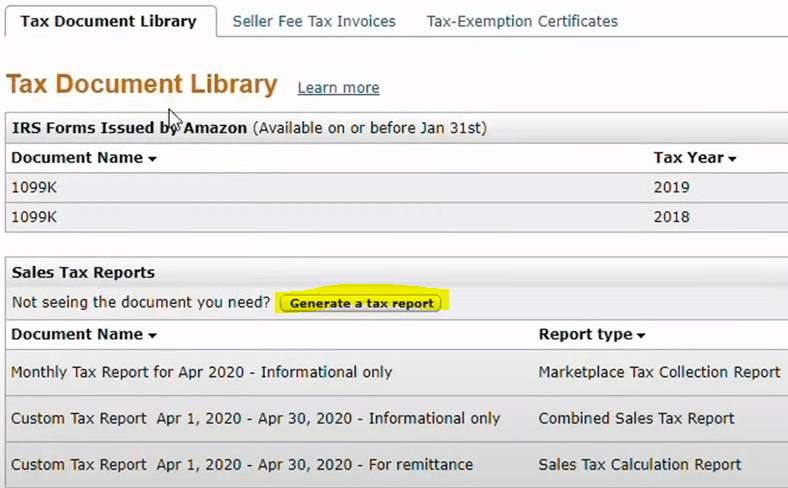The image size is (788, 488).
Task: Sort IRS forms by Document Name arrow
Action: pyautogui.click(x=152, y=159)
